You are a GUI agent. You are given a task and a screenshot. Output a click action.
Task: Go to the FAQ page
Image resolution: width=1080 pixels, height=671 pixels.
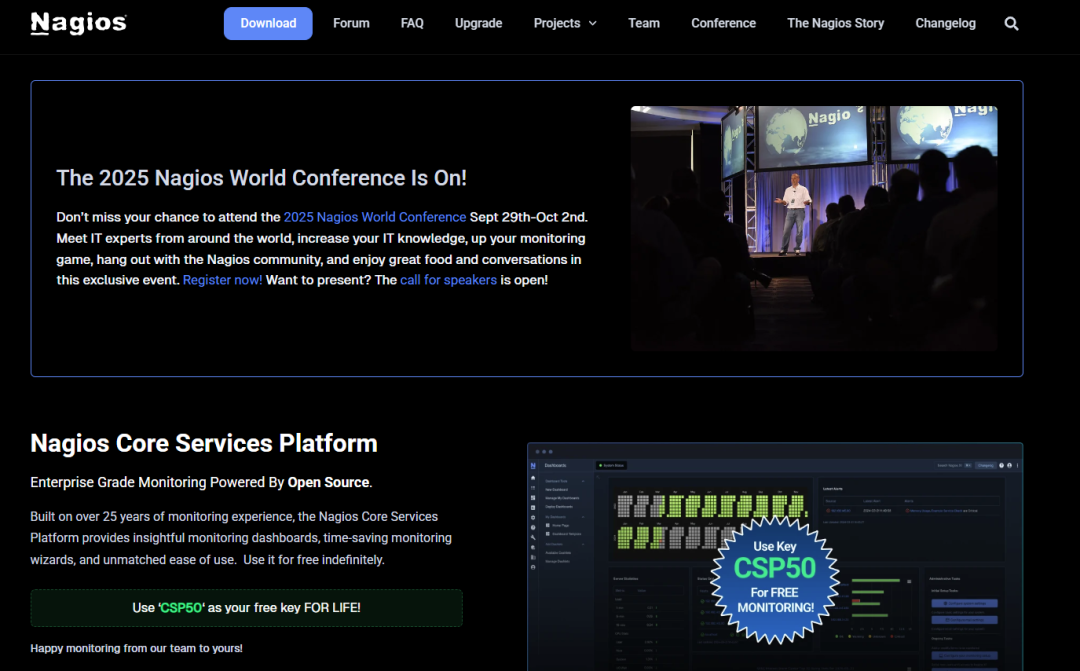click(412, 23)
